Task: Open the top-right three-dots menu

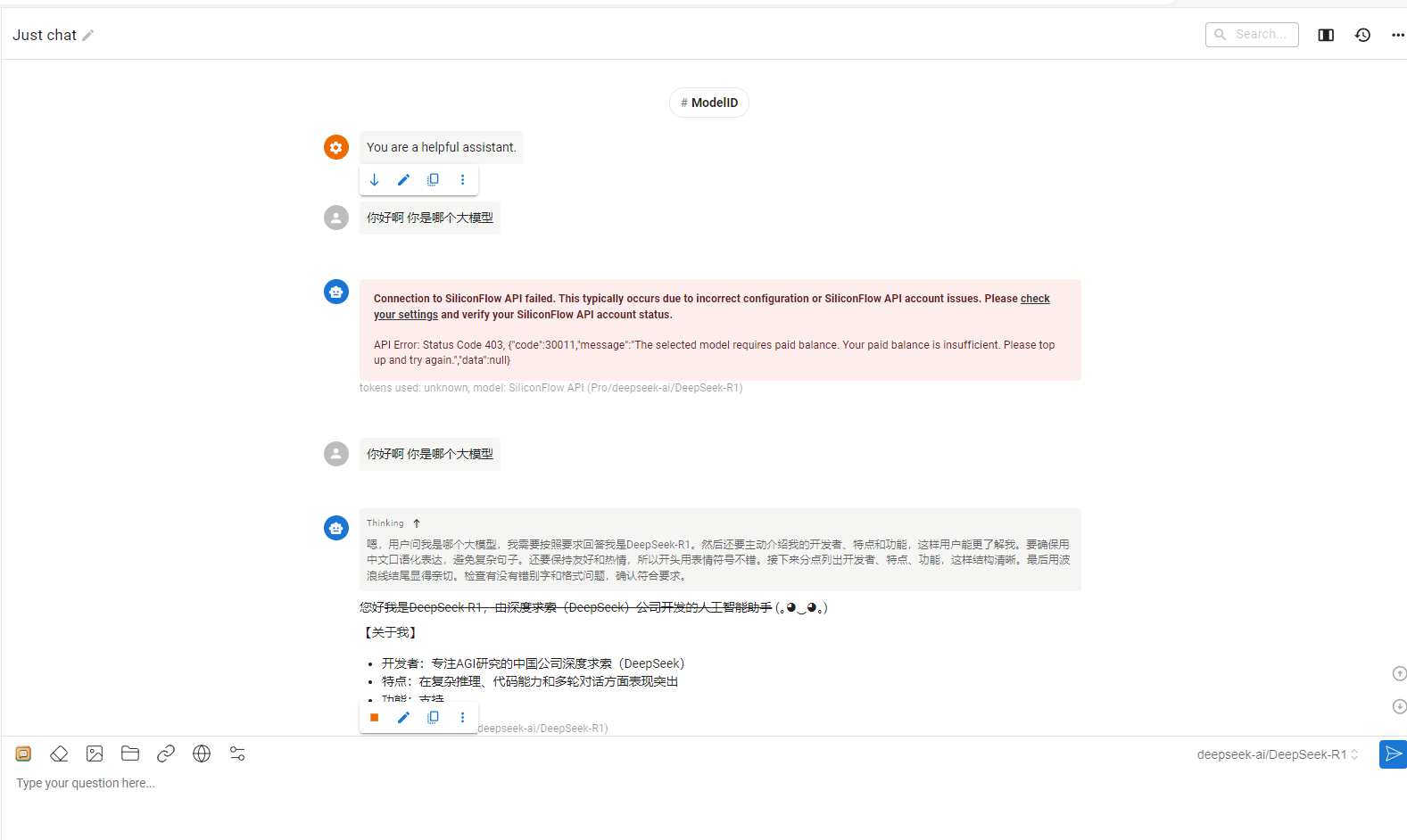Action: pos(1397,35)
